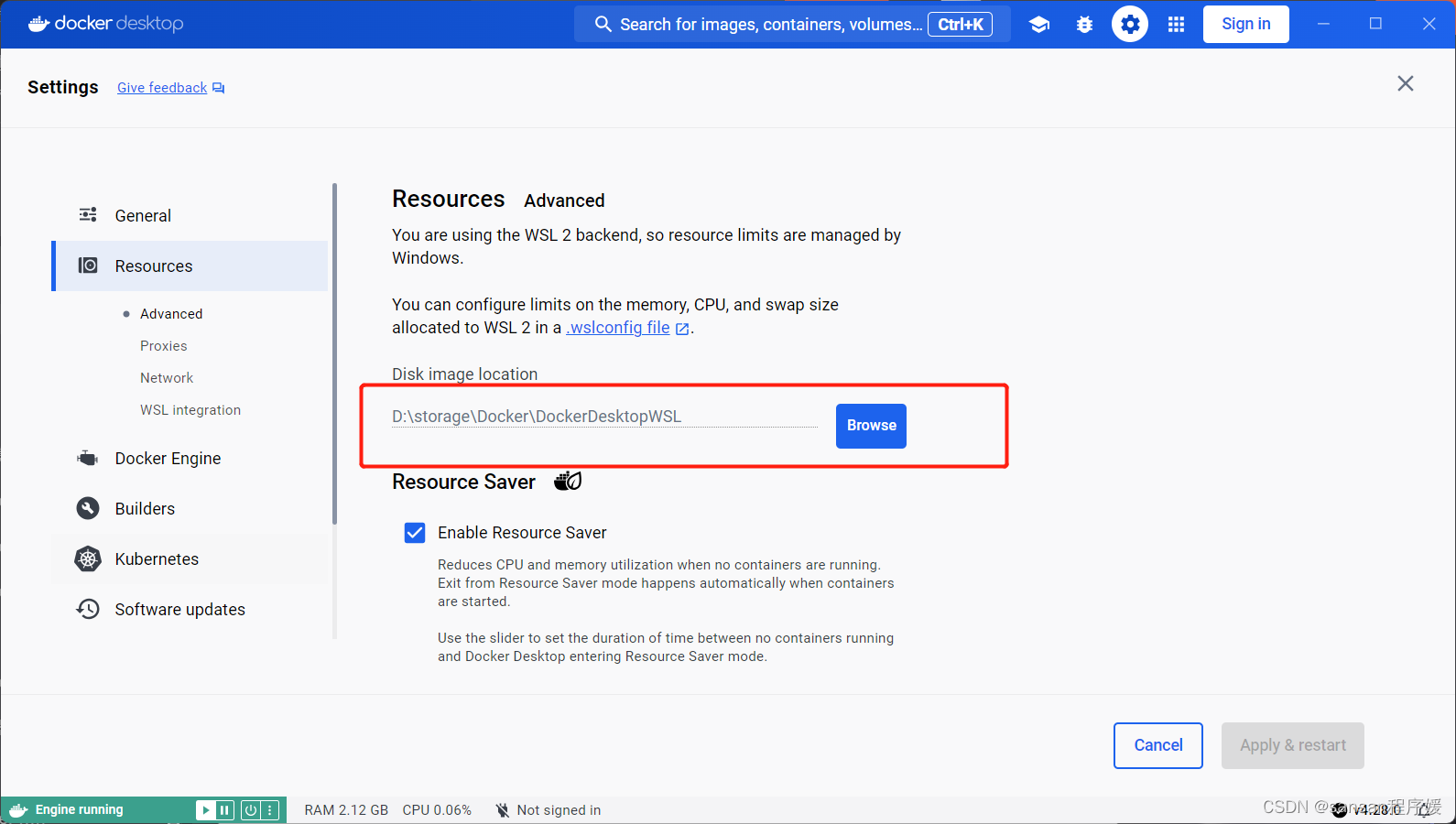
Task: Open the Learning center graduation cap icon
Action: point(1038,25)
